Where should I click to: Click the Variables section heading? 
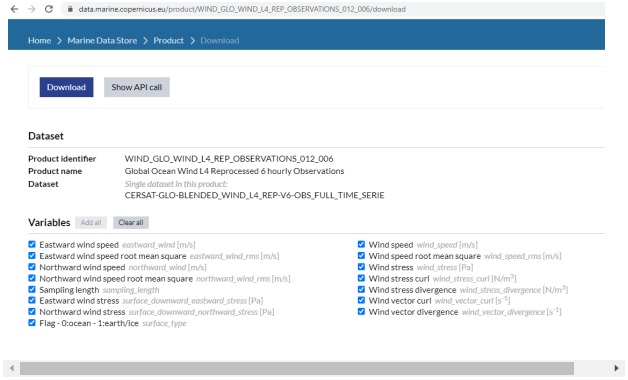[49, 223]
